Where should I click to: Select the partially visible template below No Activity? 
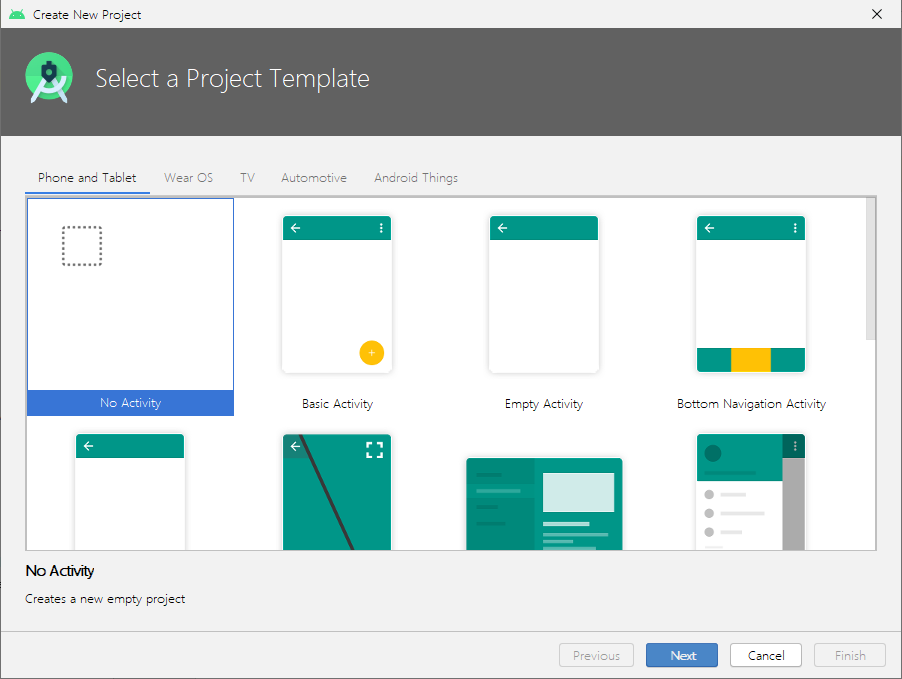tap(130, 492)
